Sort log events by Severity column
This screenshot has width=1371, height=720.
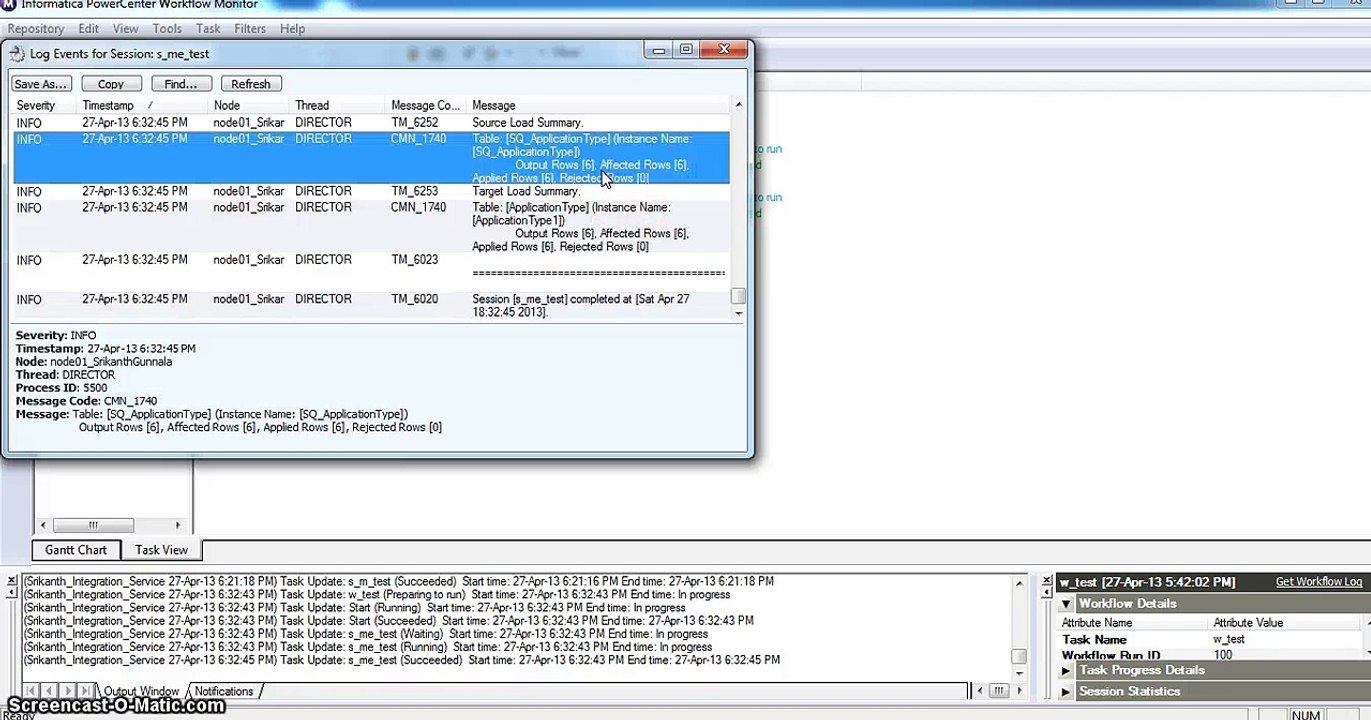point(44,105)
